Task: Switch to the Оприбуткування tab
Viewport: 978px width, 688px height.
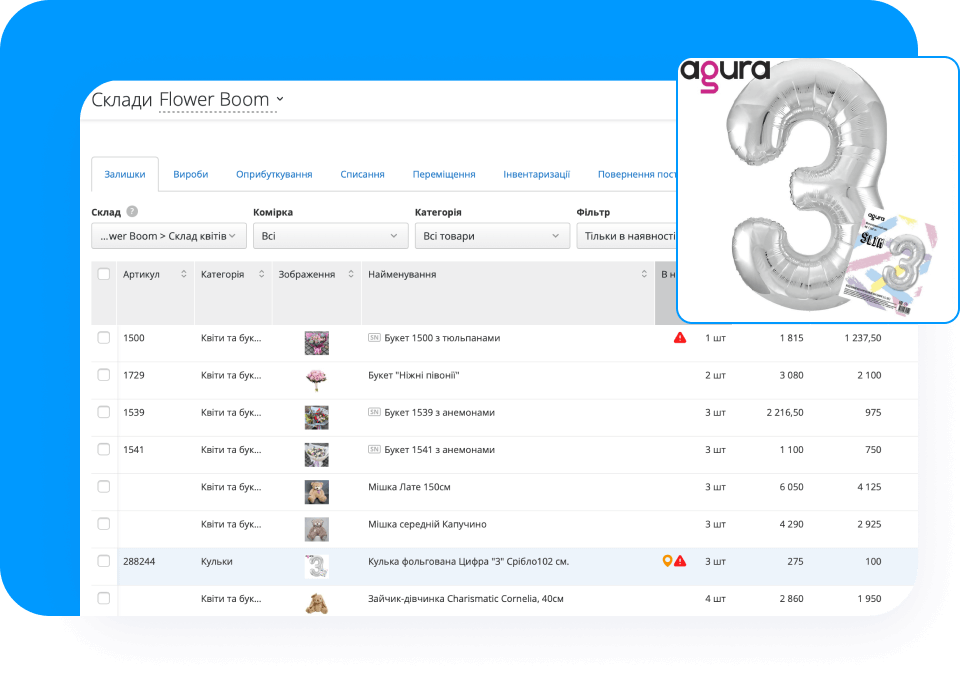Action: click(x=274, y=174)
